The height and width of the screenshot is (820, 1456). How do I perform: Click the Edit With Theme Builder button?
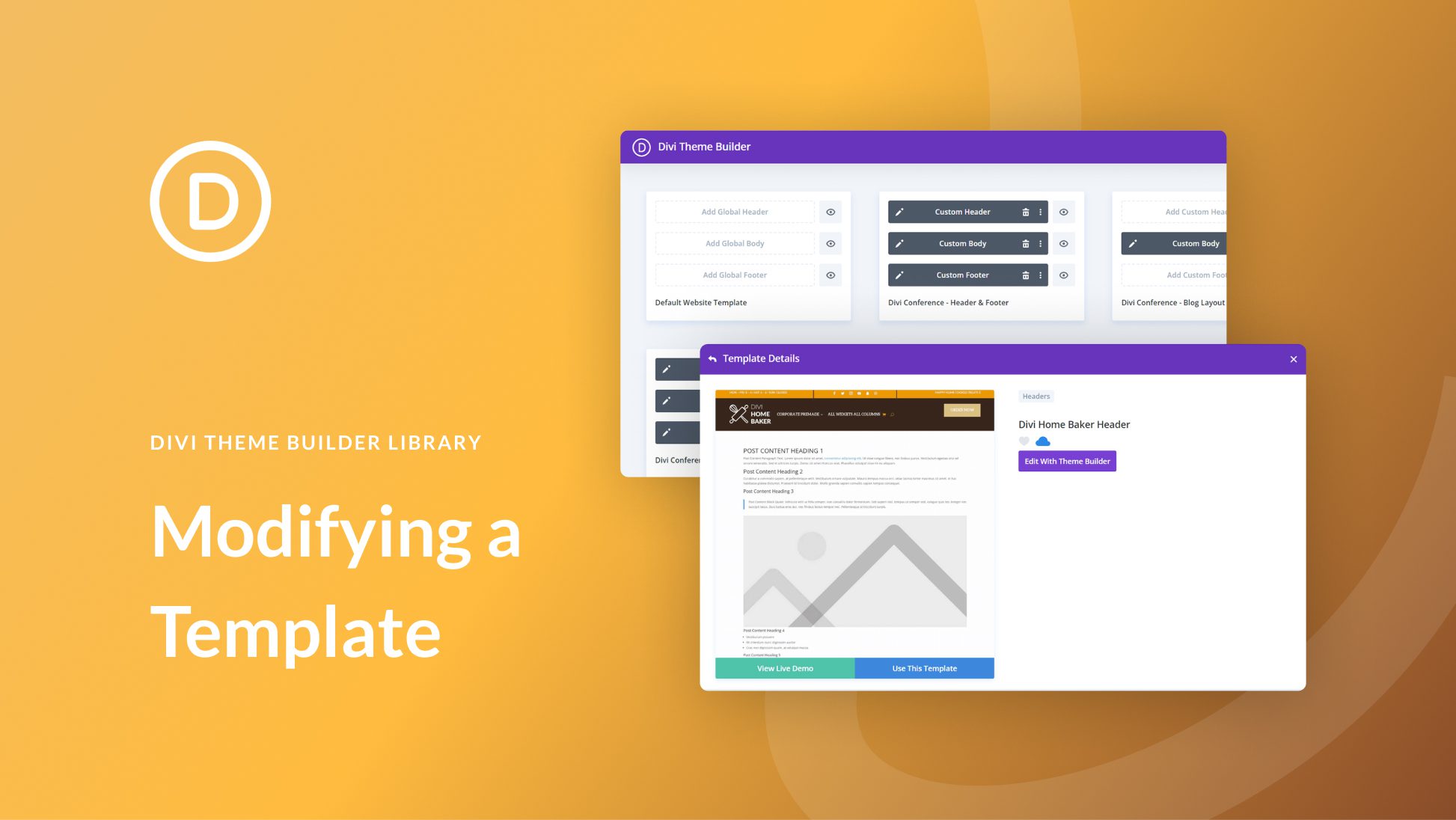[x=1067, y=461]
